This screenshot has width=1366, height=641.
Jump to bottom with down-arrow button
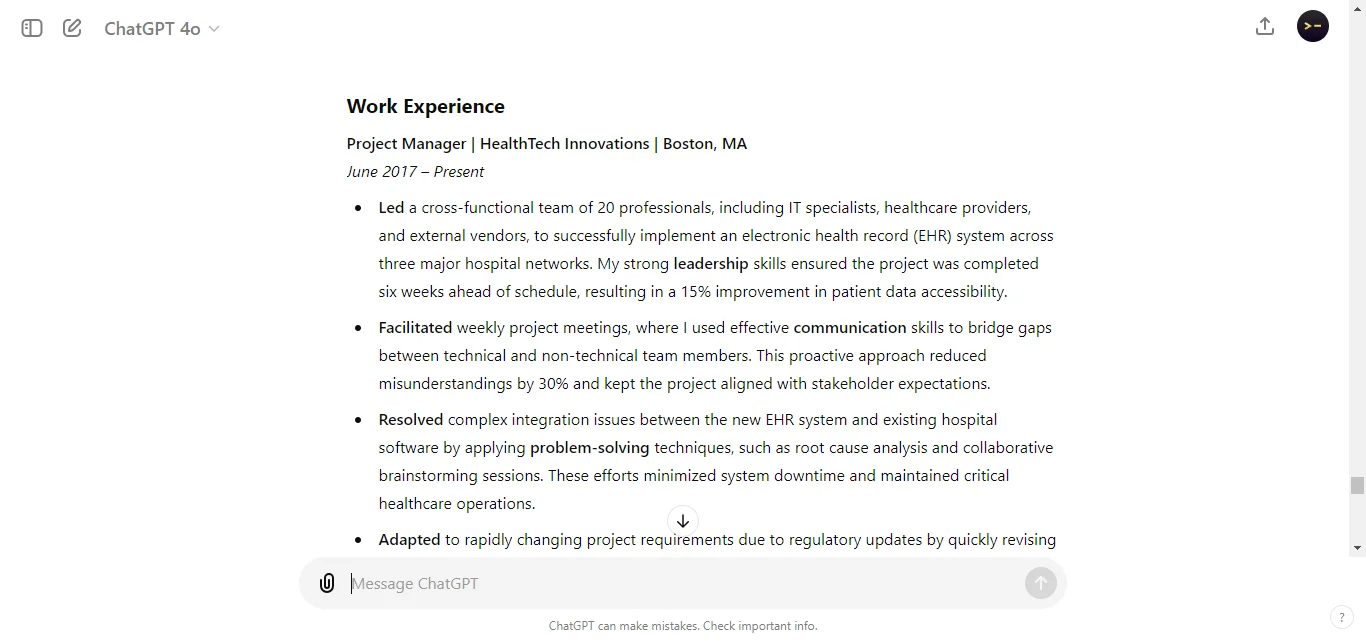pos(683,521)
